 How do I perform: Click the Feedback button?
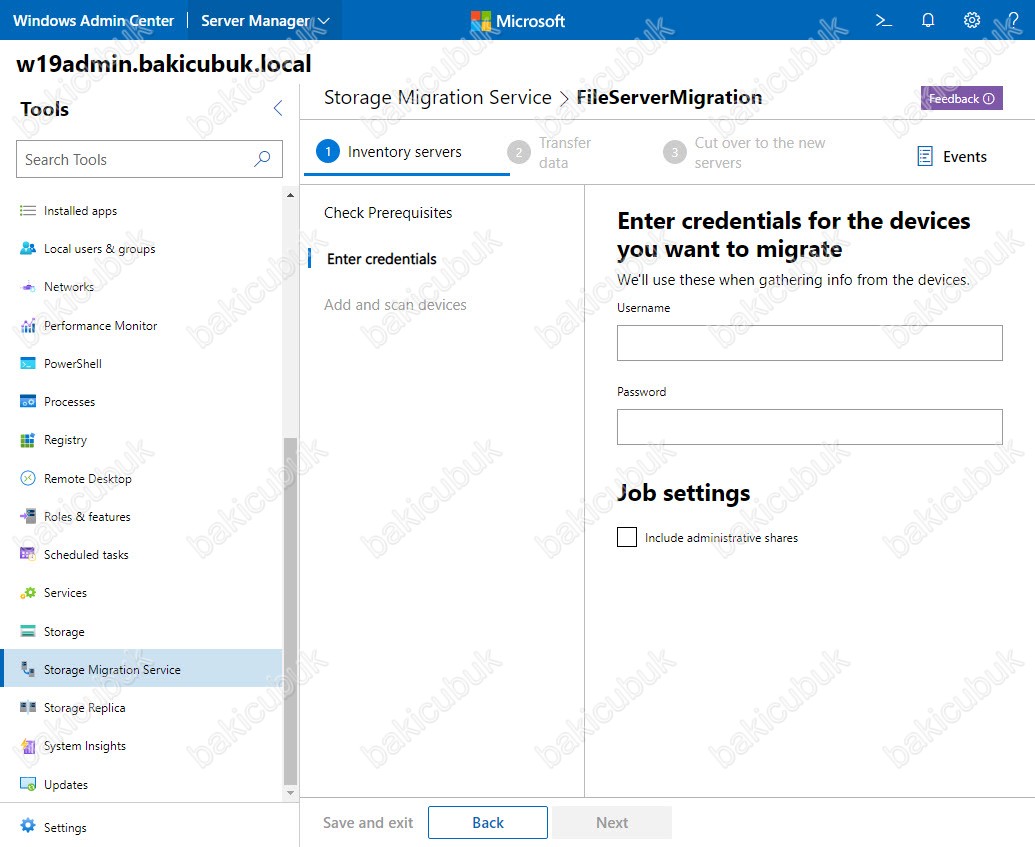[962, 98]
